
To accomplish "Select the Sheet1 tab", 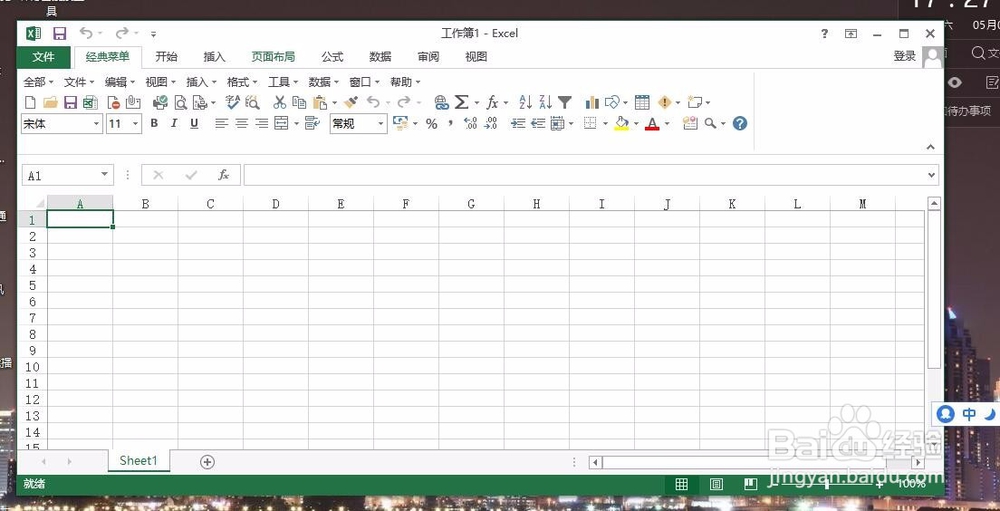I will [x=138, y=461].
